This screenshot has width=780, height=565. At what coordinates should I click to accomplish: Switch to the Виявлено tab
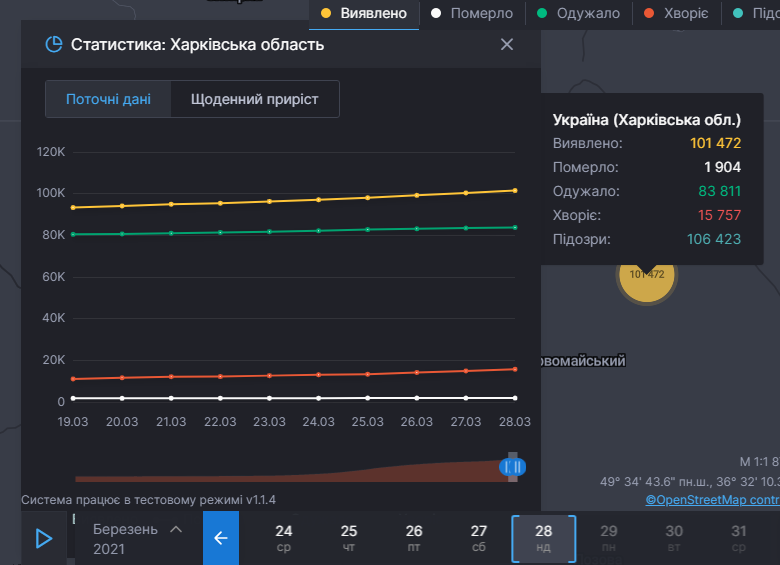point(364,13)
